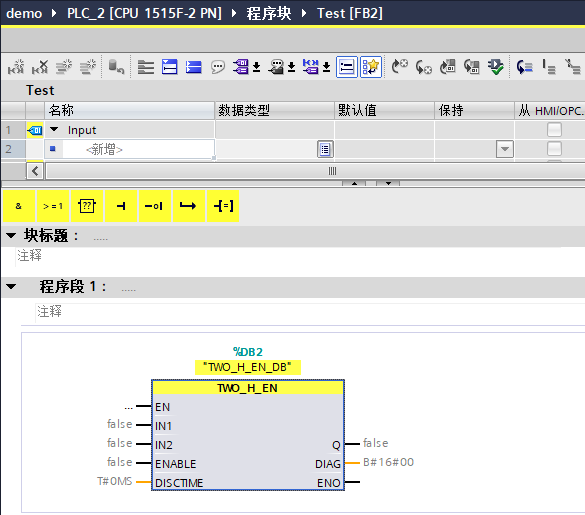Viewport: 585px width, 515px height.
Task: Click the reset start values database icon
Action: point(116,67)
